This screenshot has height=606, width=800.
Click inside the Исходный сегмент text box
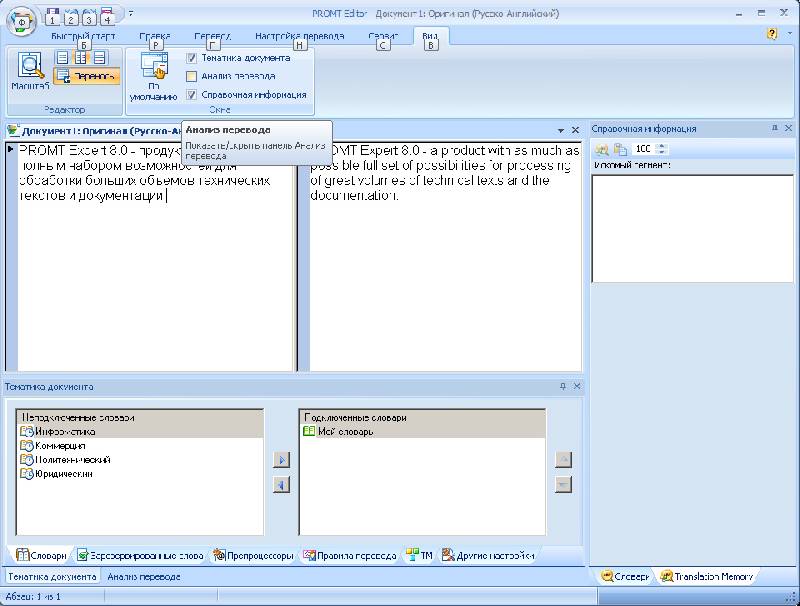tap(692, 229)
